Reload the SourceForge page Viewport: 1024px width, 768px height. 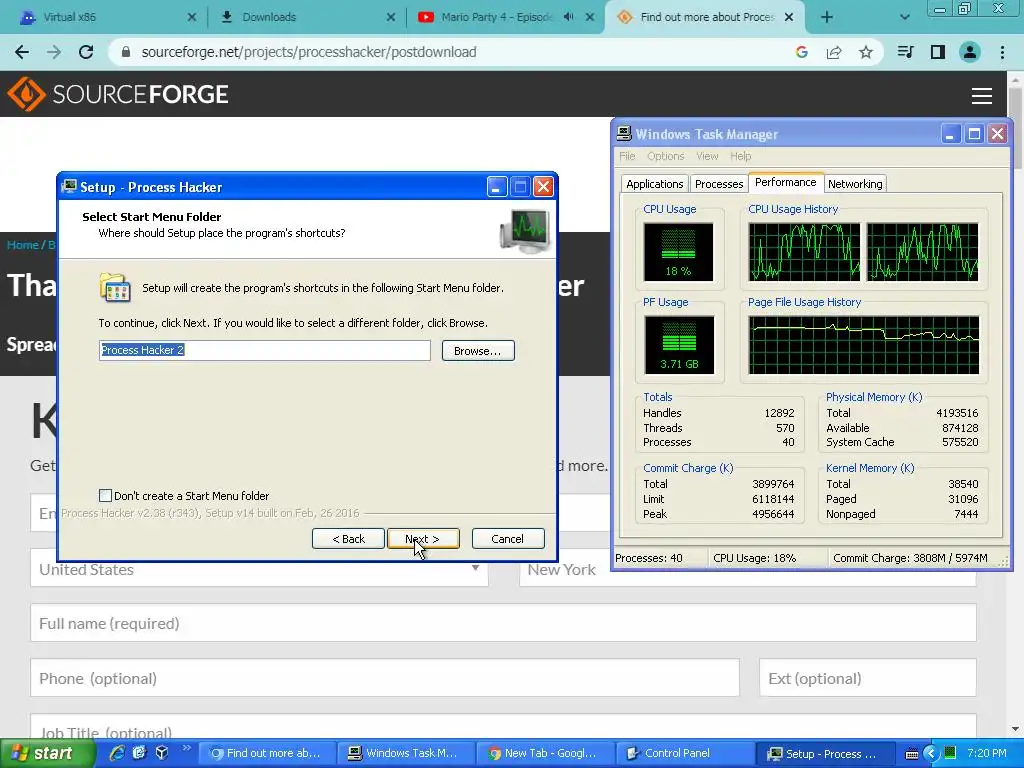click(86, 52)
